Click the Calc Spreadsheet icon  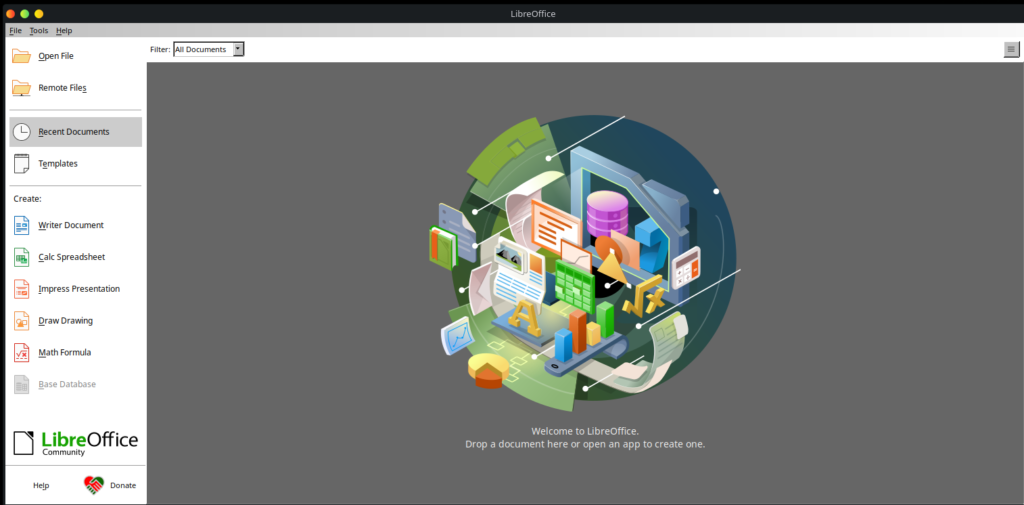(x=21, y=258)
